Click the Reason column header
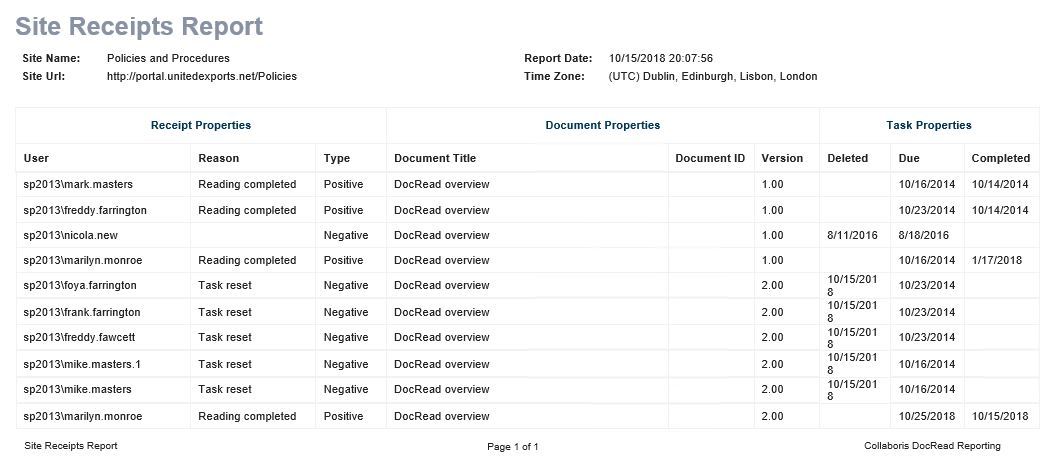The height and width of the screenshot is (474, 1052). (x=218, y=158)
